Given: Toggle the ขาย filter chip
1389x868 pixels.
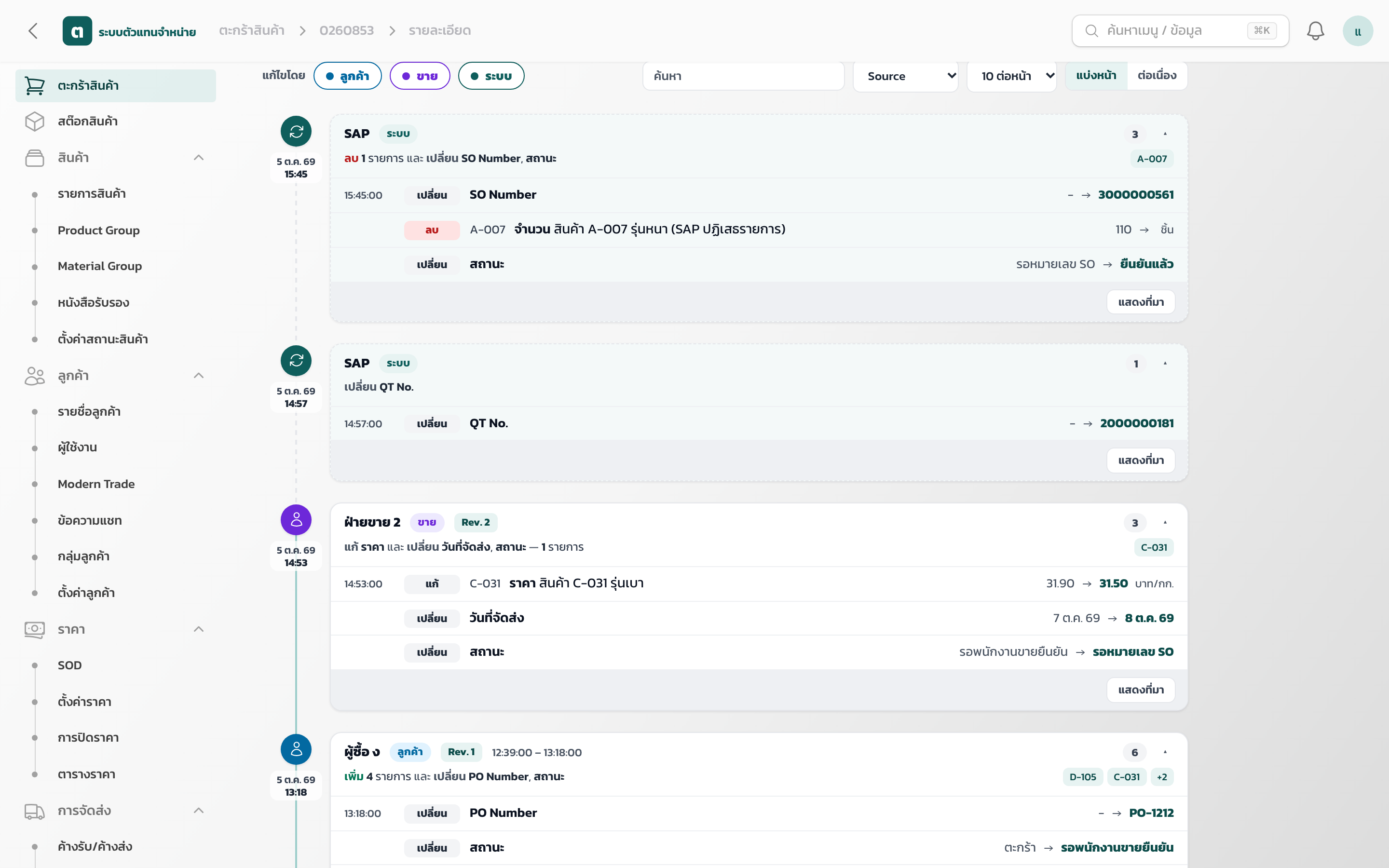Looking at the screenshot, I should (420, 76).
